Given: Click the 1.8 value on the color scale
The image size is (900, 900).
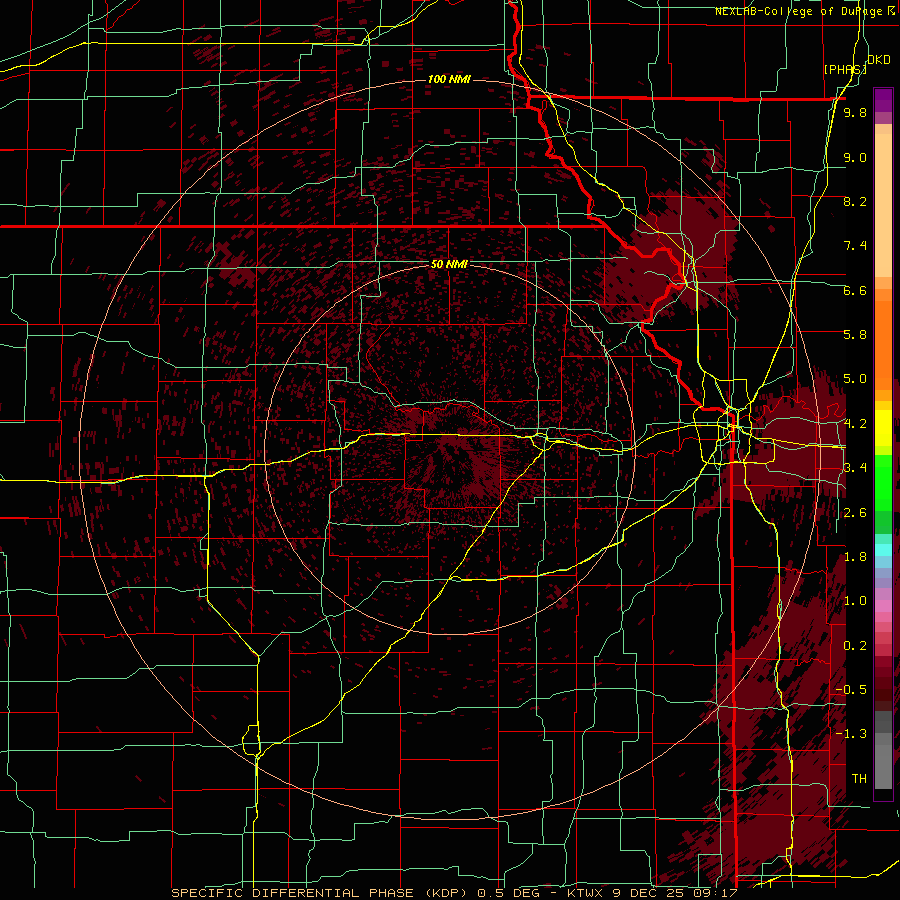Looking at the screenshot, I should tap(855, 557).
